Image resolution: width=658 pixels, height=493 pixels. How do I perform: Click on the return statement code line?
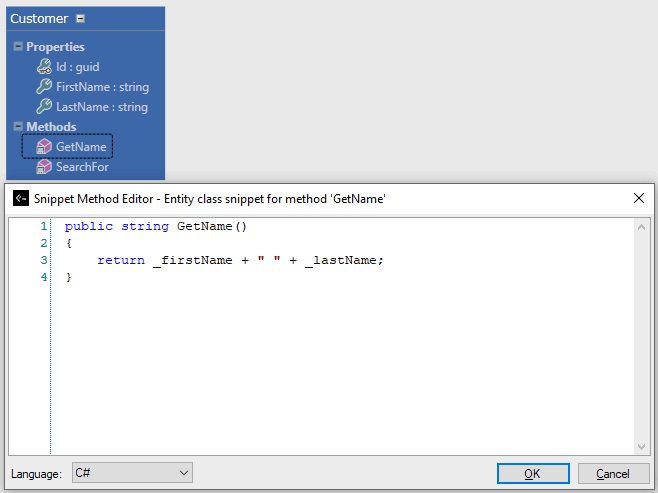point(240,260)
